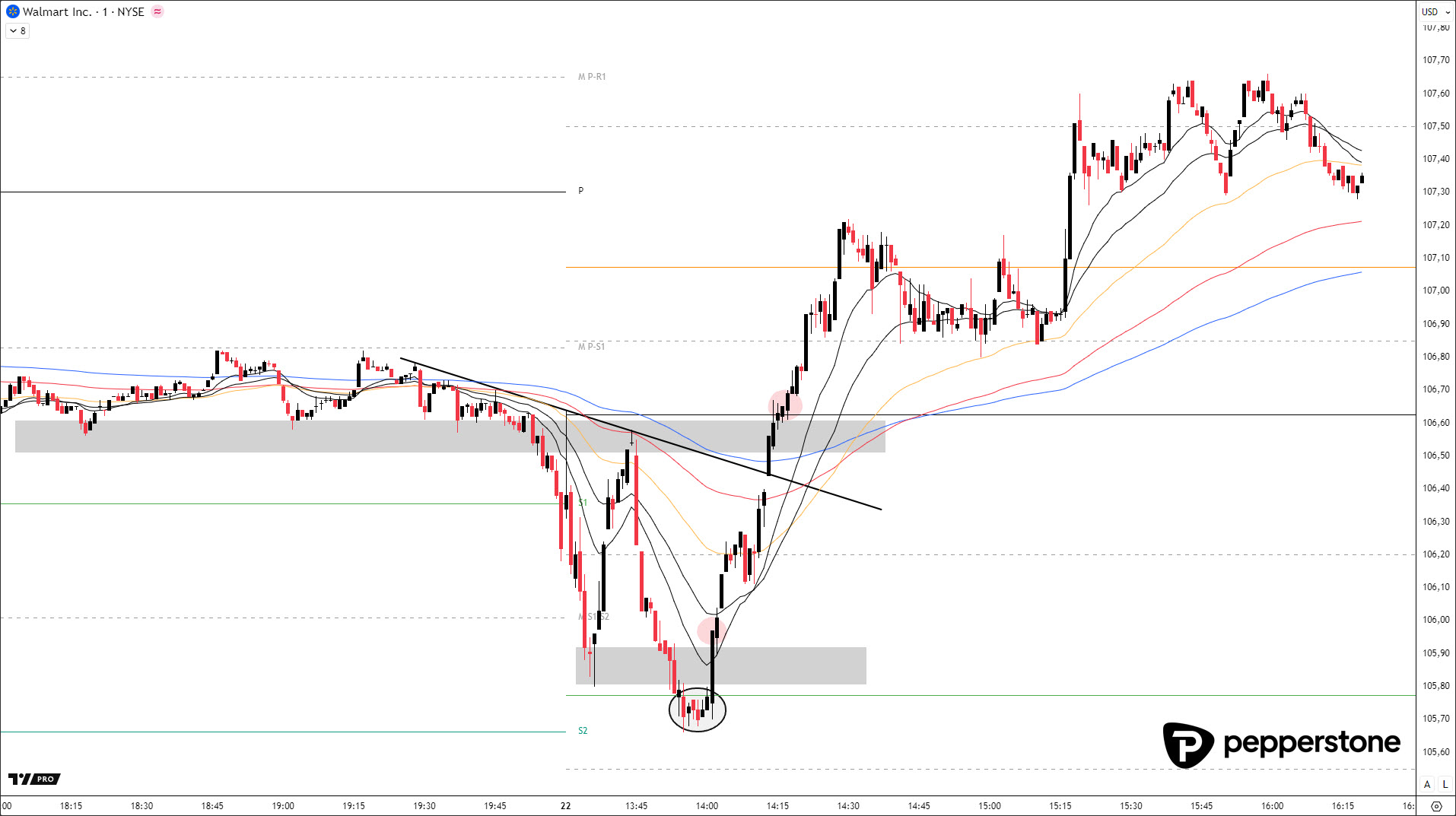Expand the collapsed indicators legend showing 8
1456x816 pixels.
[18, 31]
